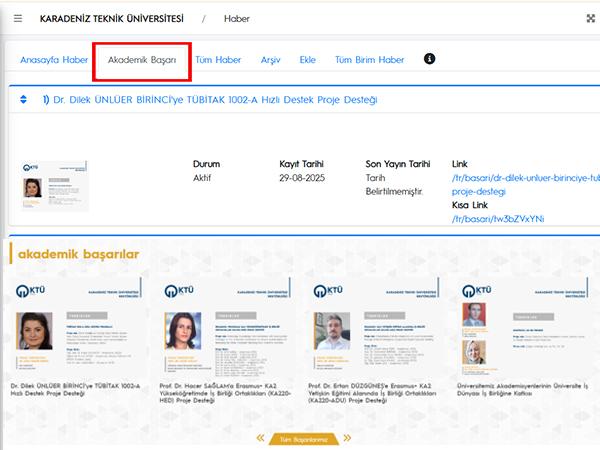The height and width of the screenshot is (450, 600).
Task: Open the Hacer SAĞLAM Erasmus+ card image
Action: click(227, 328)
